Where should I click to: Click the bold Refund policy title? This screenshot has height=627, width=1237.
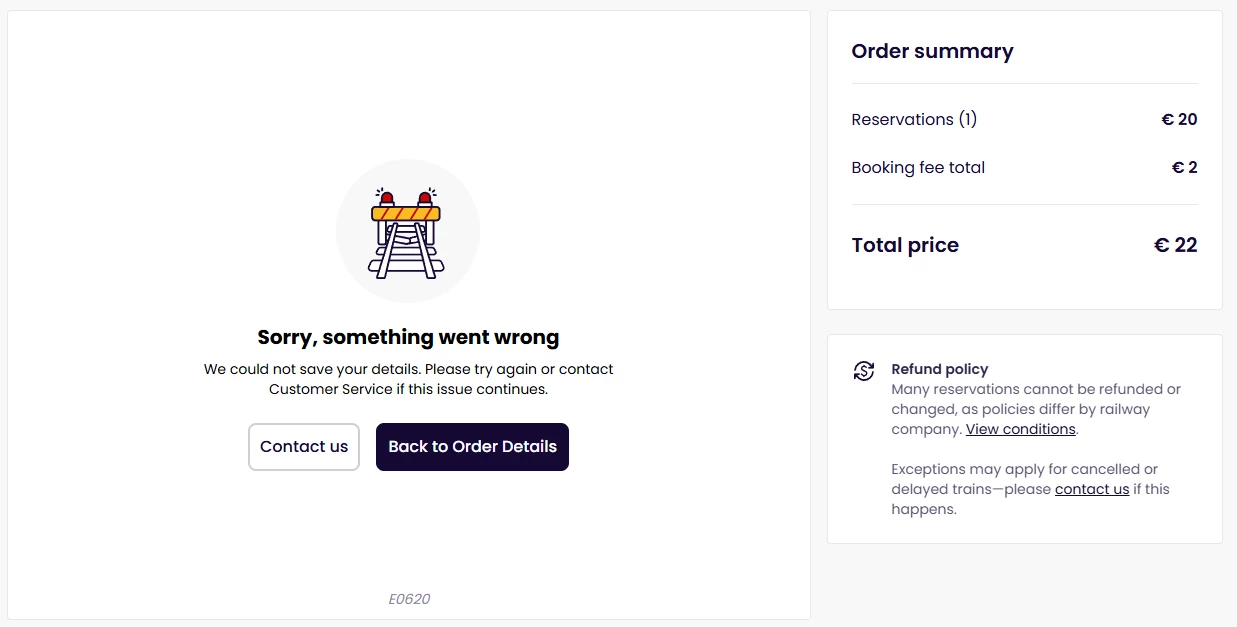[939, 369]
